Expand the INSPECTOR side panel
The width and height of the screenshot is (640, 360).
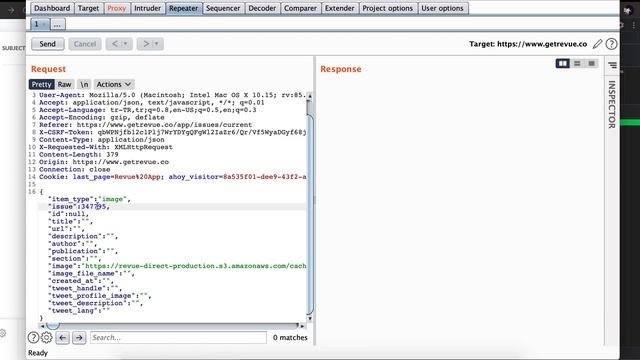[612, 104]
